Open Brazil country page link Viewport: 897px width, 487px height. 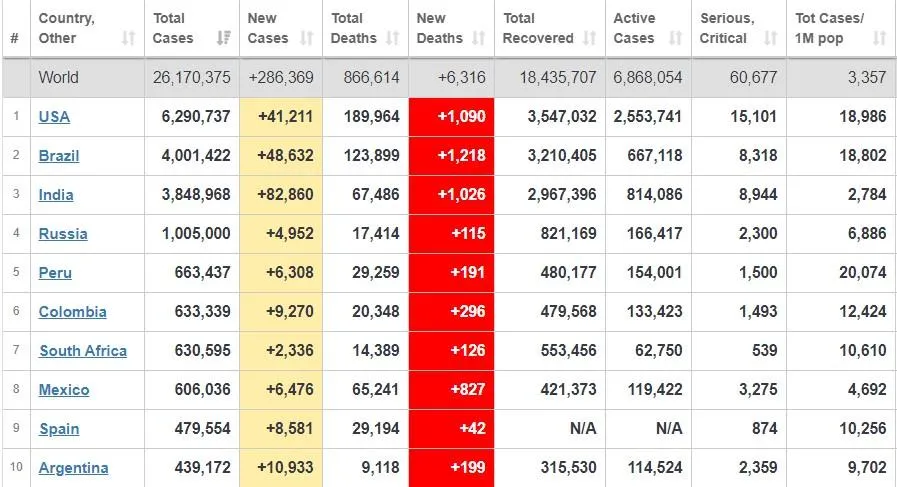click(59, 156)
